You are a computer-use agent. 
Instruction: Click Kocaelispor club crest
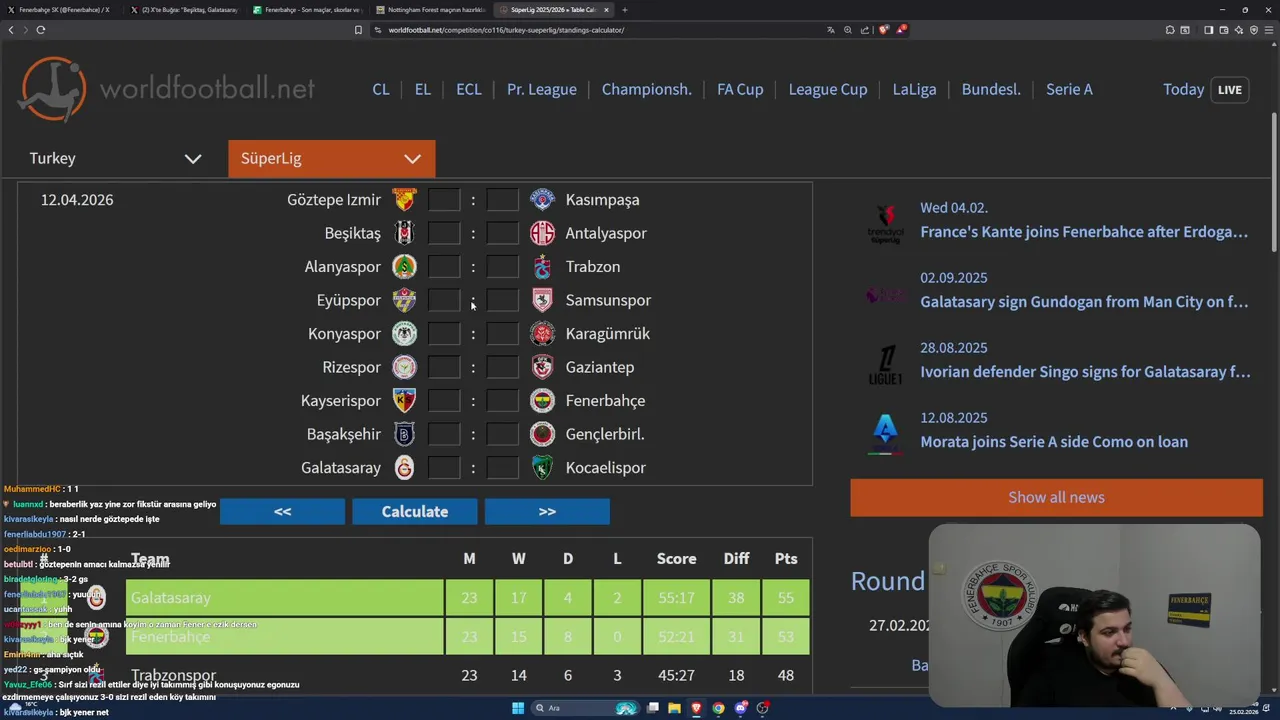pos(542,468)
